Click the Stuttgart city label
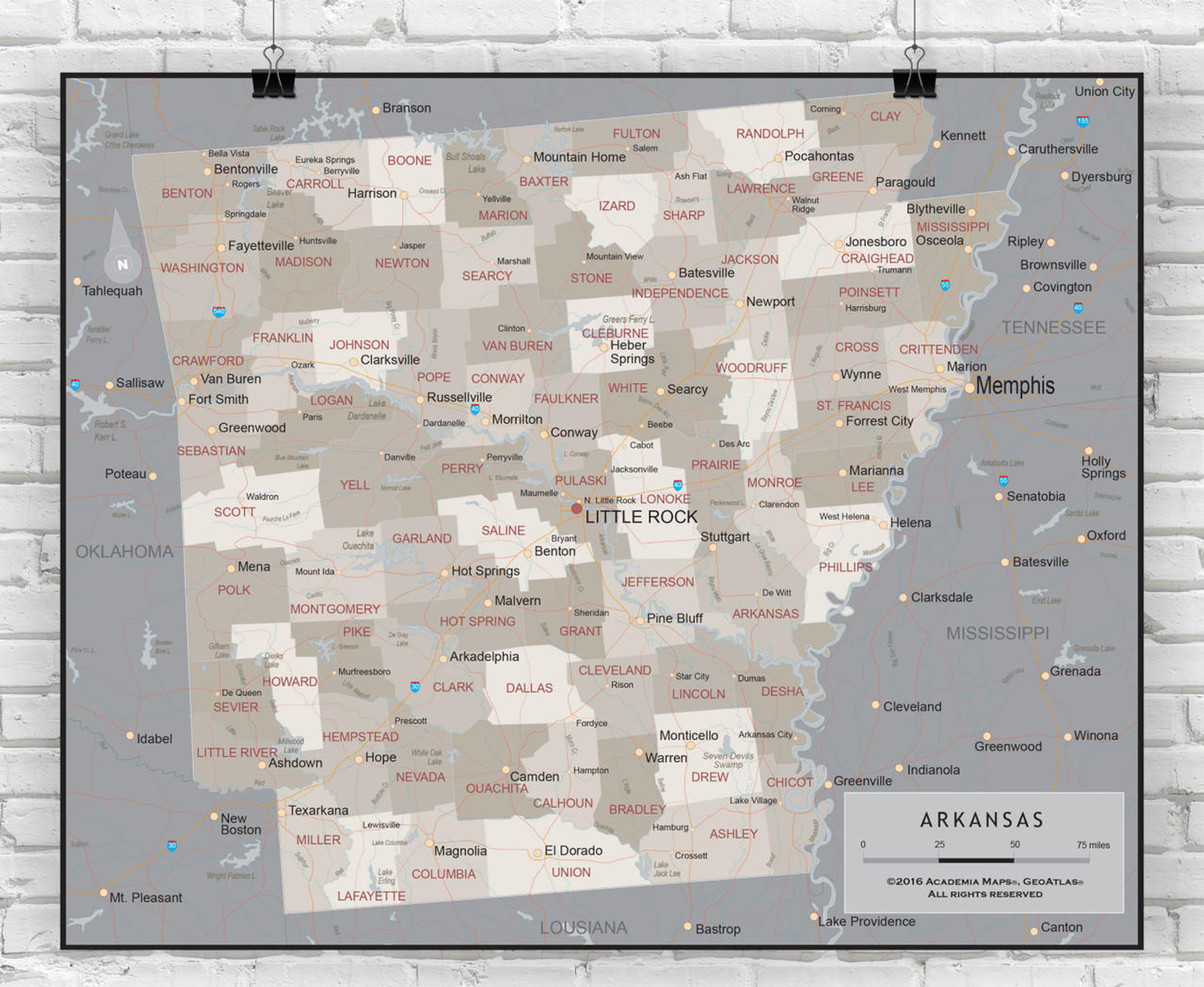The width and height of the screenshot is (1204, 987). [x=724, y=536]
